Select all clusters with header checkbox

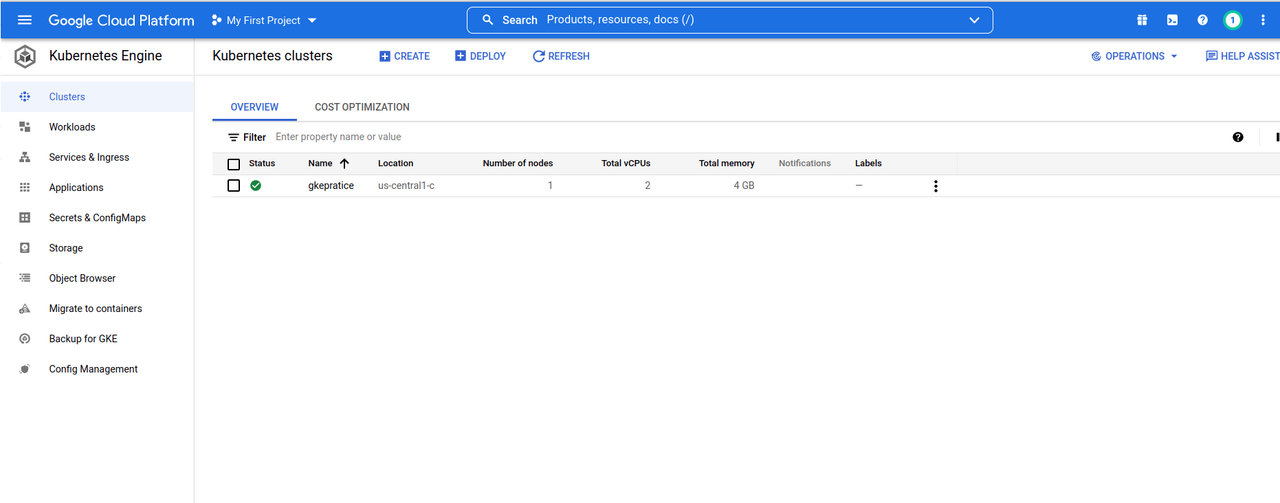[234, 164]
